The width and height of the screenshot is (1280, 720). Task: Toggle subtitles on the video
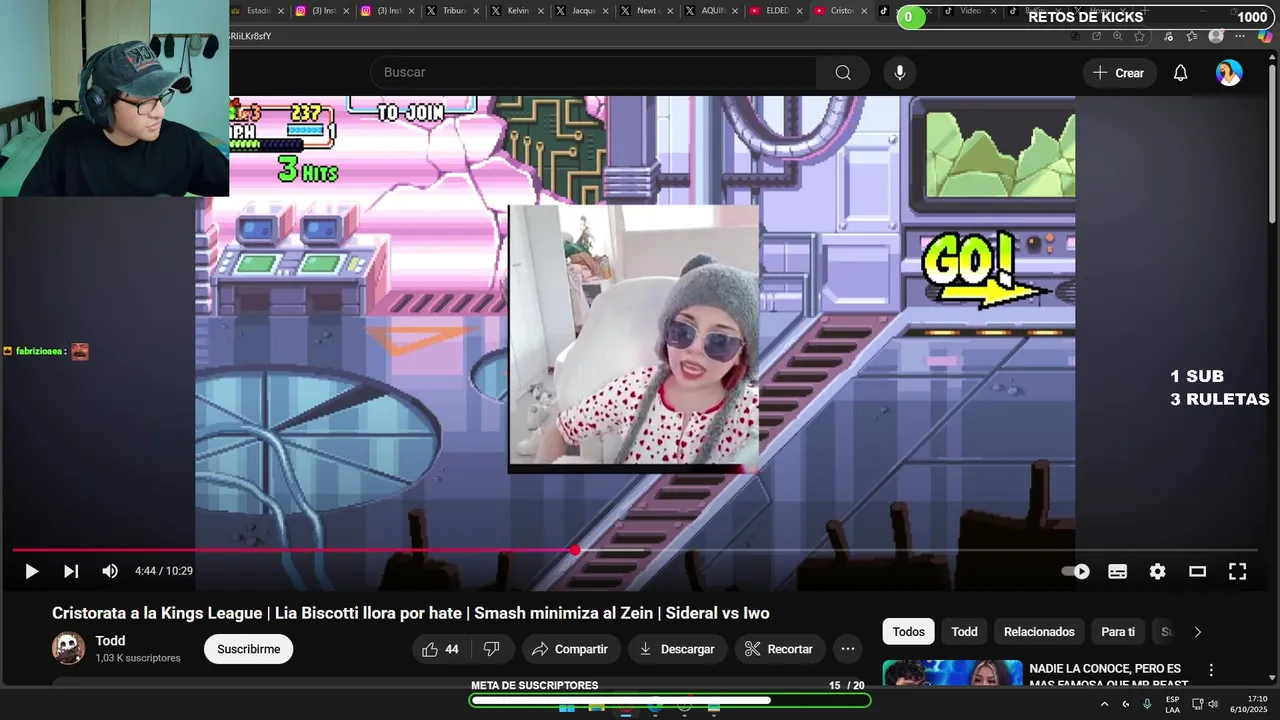(1118, 571)
